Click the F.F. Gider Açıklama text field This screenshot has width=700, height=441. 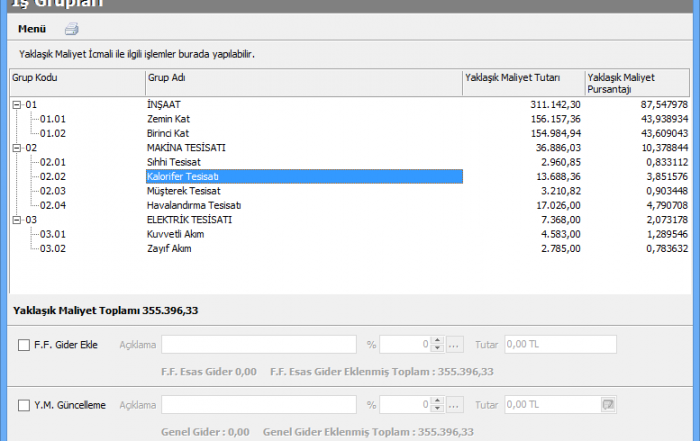tap(258, 345)
